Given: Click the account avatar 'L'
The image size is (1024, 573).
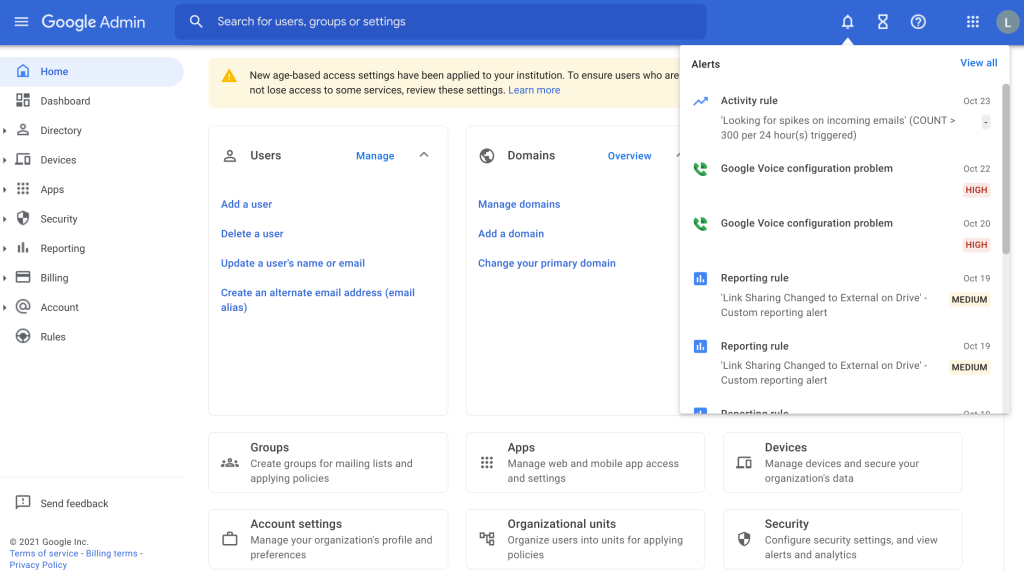Looking at the screenshot, I should pyautogui.click(x=1006, y=22).
